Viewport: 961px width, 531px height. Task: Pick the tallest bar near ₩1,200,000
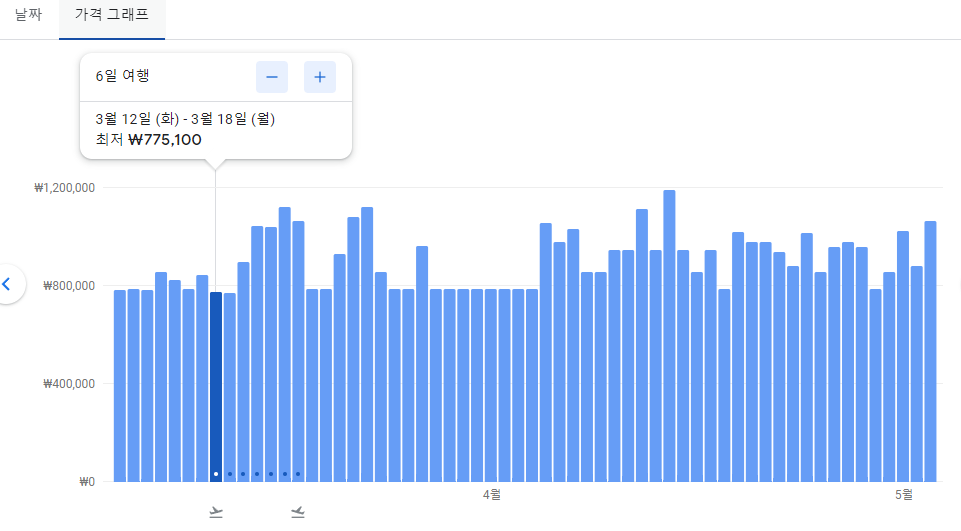point(669,336)
